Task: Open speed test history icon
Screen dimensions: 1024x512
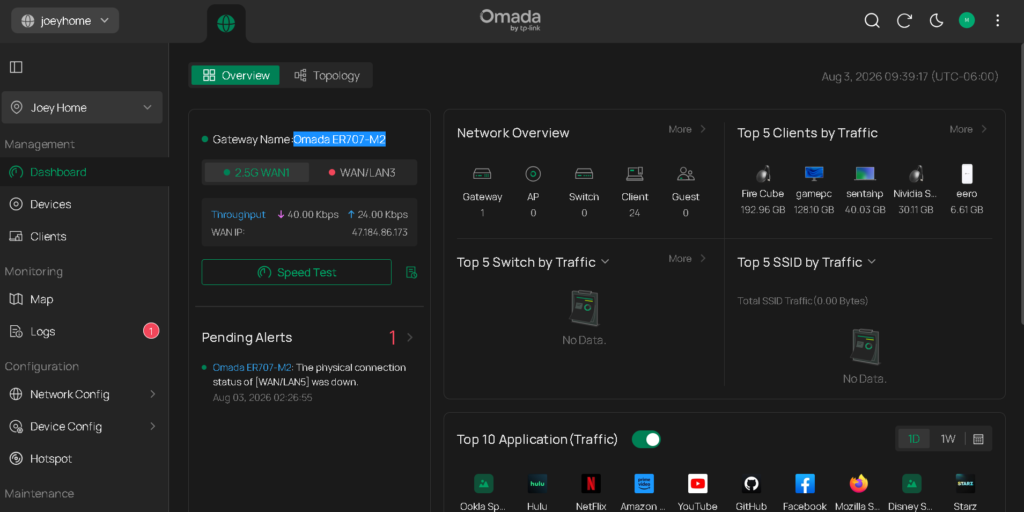Action: click(411, 272)
